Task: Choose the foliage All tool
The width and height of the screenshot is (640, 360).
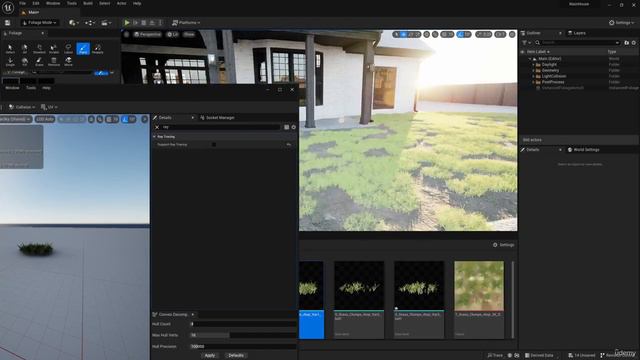Action: pyautogui.click(x=24, y=49)
